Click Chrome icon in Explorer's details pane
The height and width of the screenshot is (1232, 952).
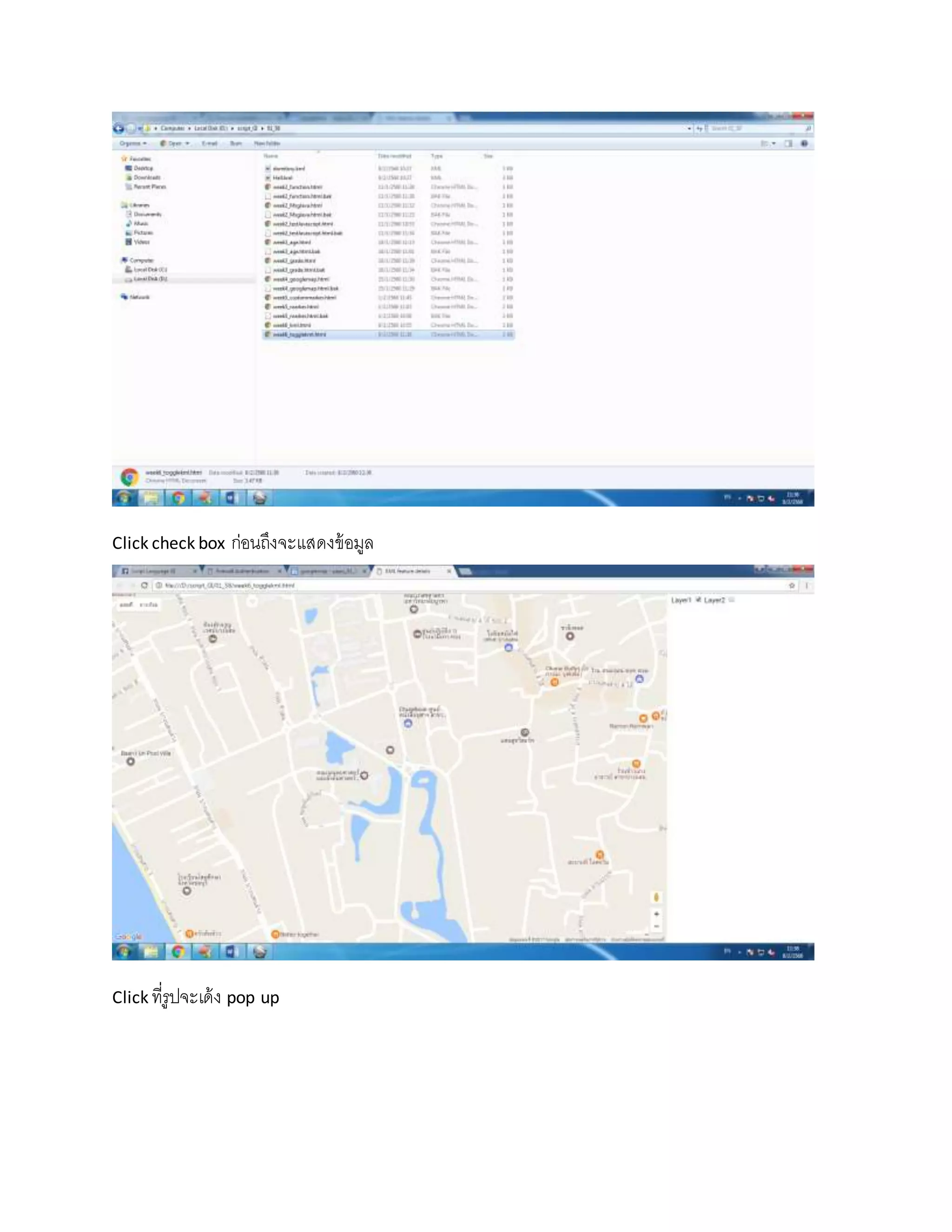click(130, 477)
